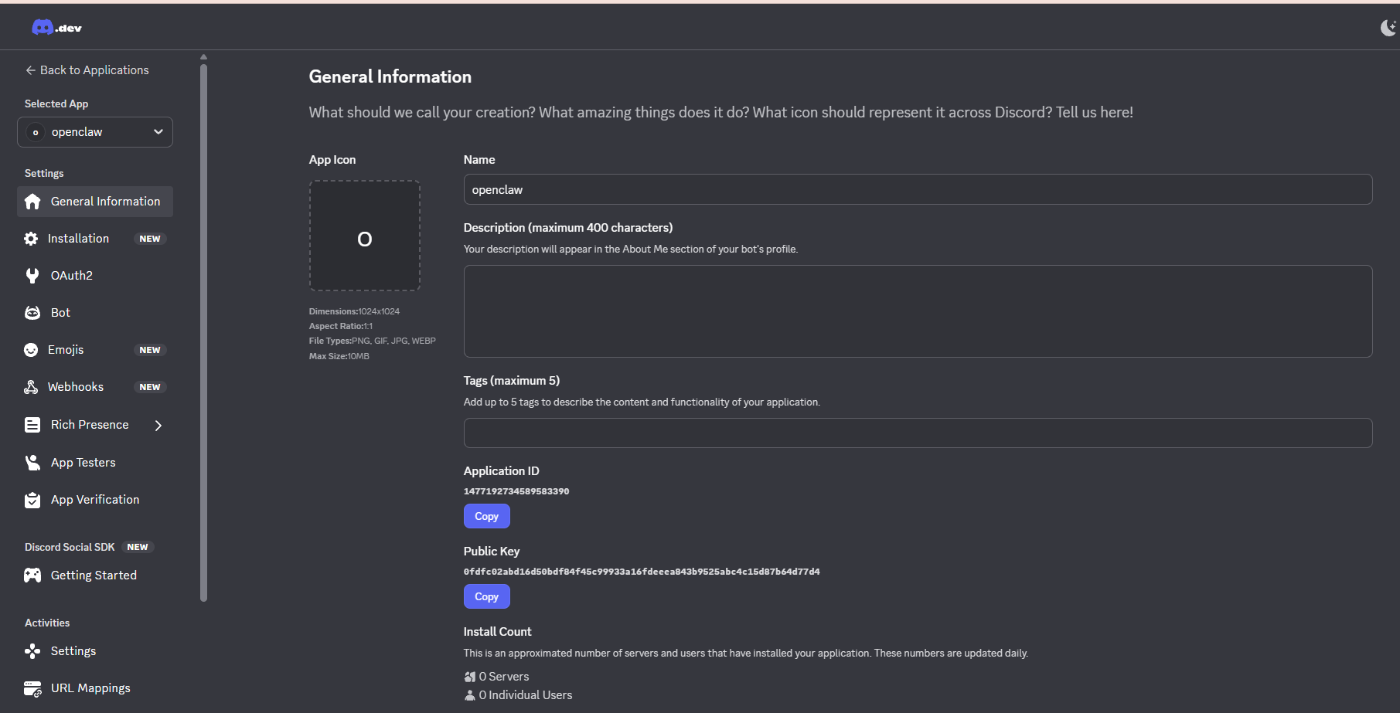Copy the Public Key
1400x713 pixels.
(487, 597)
